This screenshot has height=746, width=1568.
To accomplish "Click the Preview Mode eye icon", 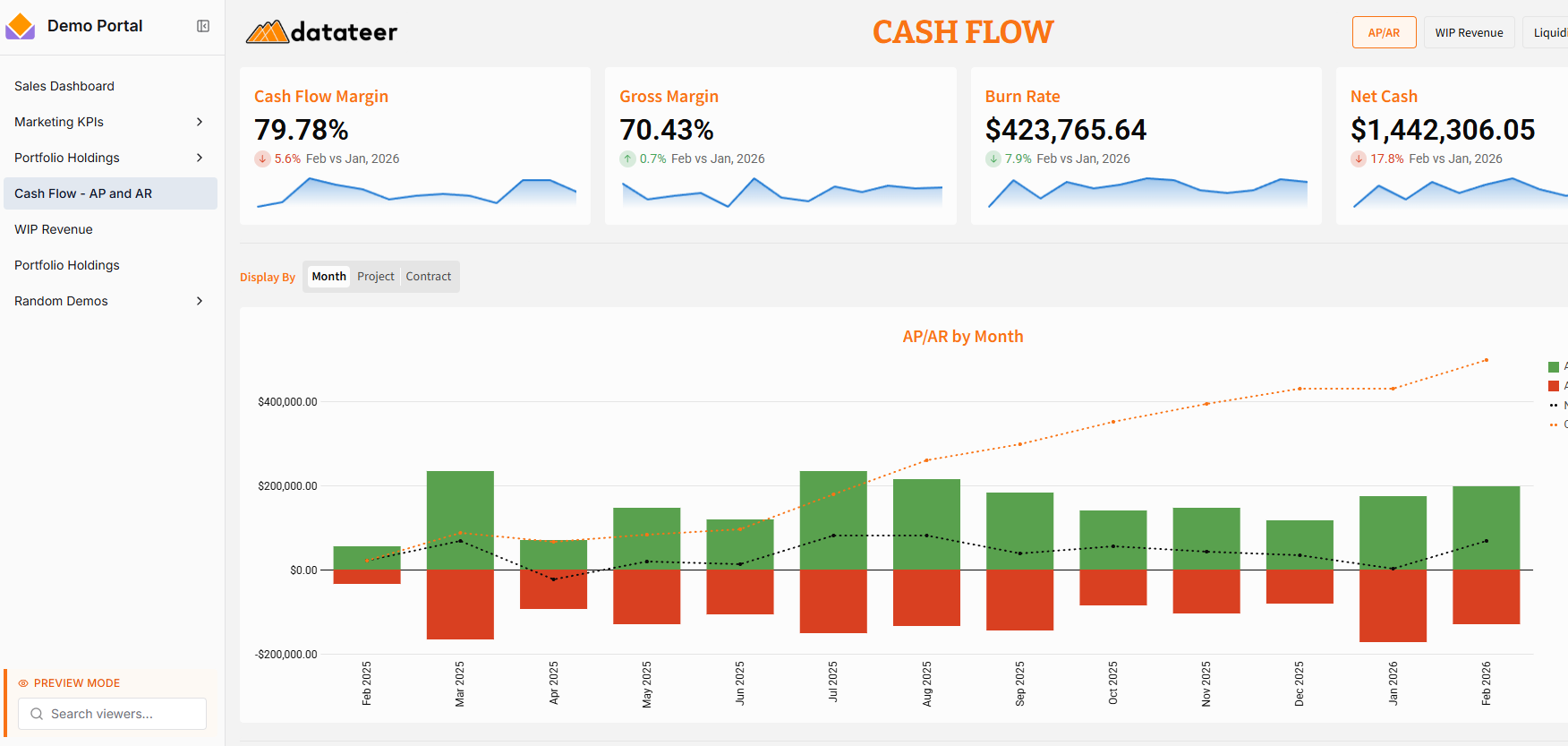I will pos(23,683).
